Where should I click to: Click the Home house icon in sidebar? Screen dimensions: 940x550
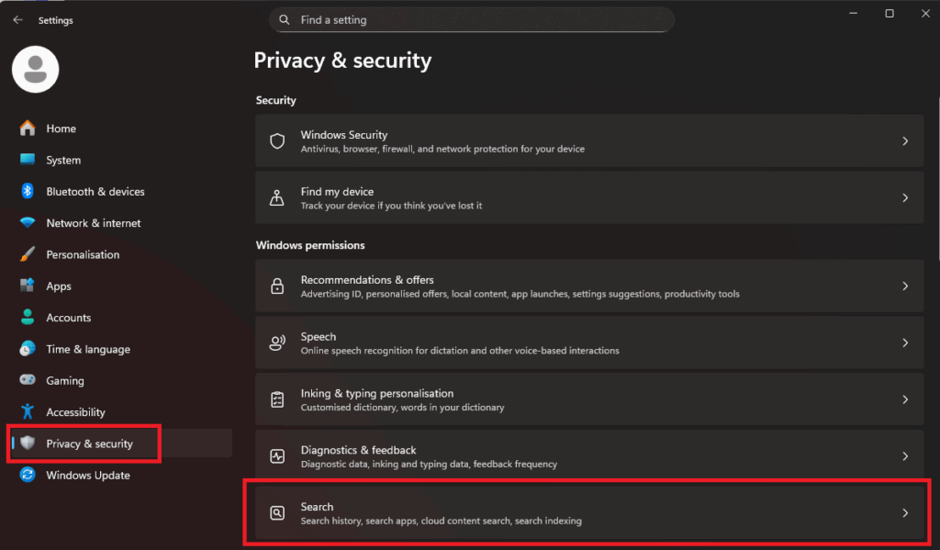pos(28,128)
